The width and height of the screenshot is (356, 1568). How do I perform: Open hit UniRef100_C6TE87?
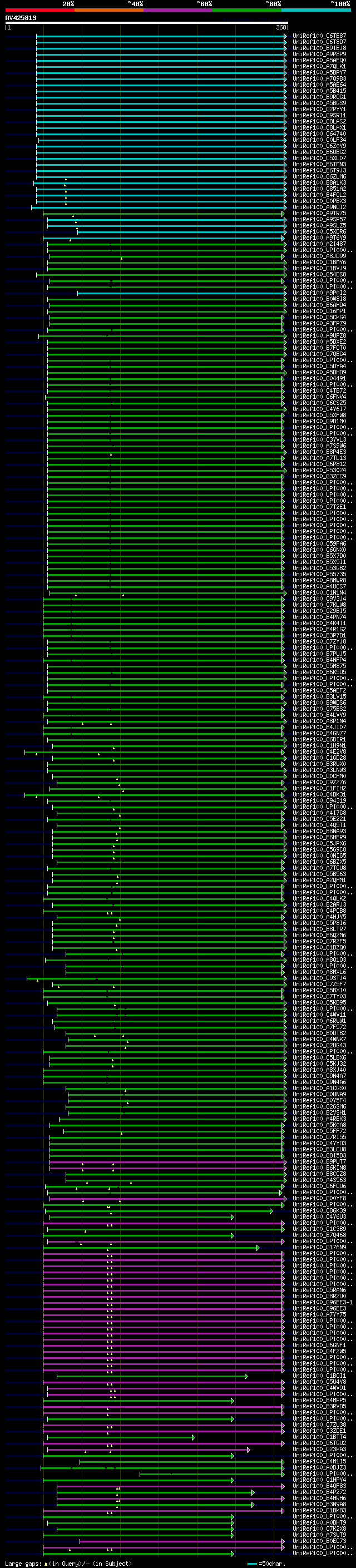319,36
